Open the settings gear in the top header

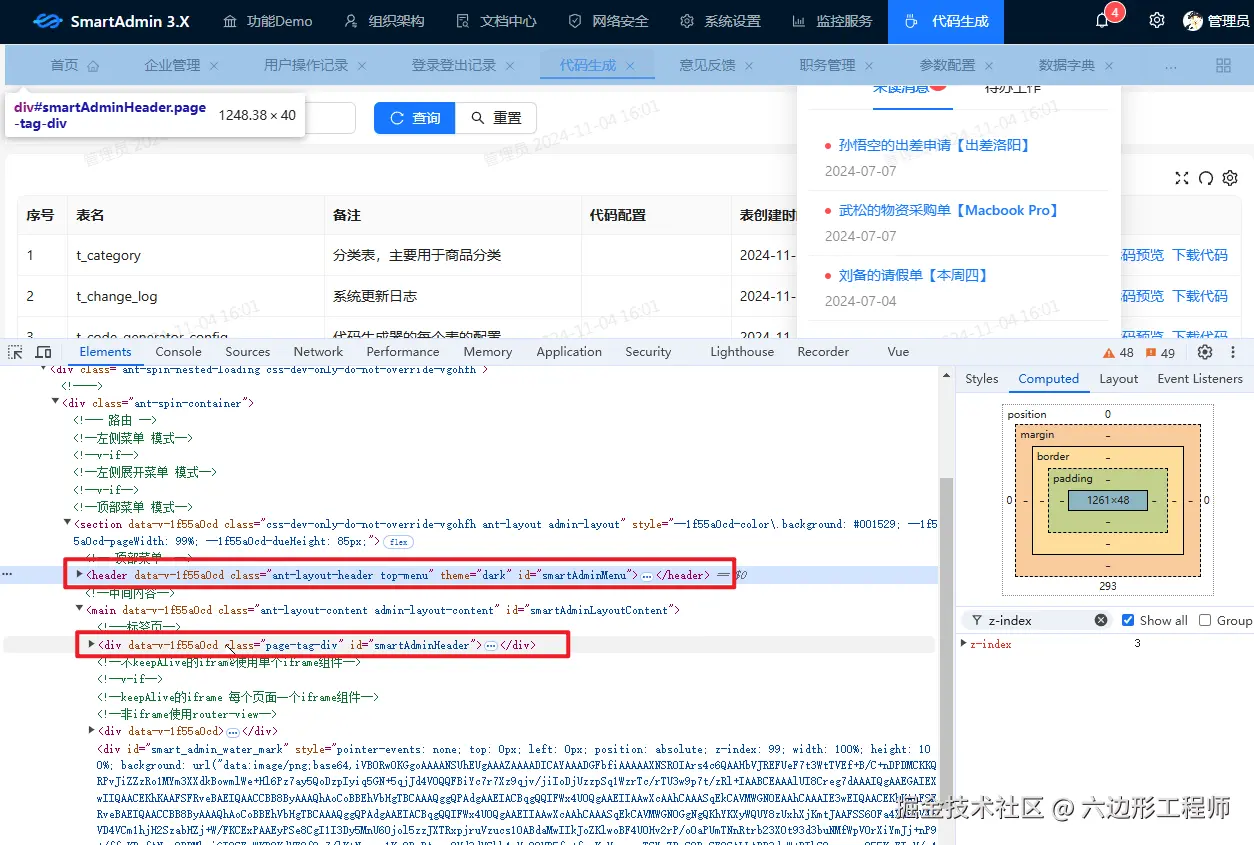(x=1156, y=21)
